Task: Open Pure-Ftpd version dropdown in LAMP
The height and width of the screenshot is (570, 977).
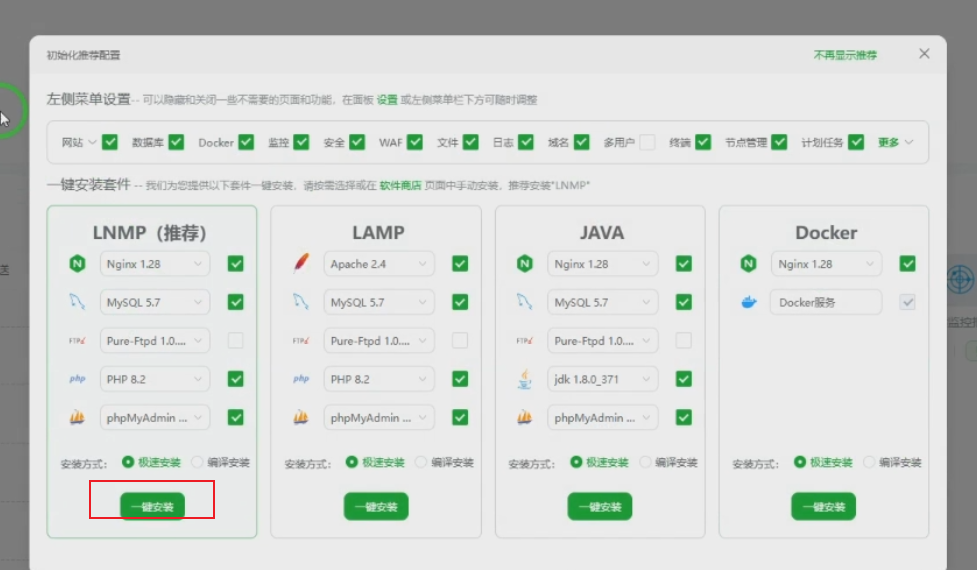Action: click(x=379, y=341)
